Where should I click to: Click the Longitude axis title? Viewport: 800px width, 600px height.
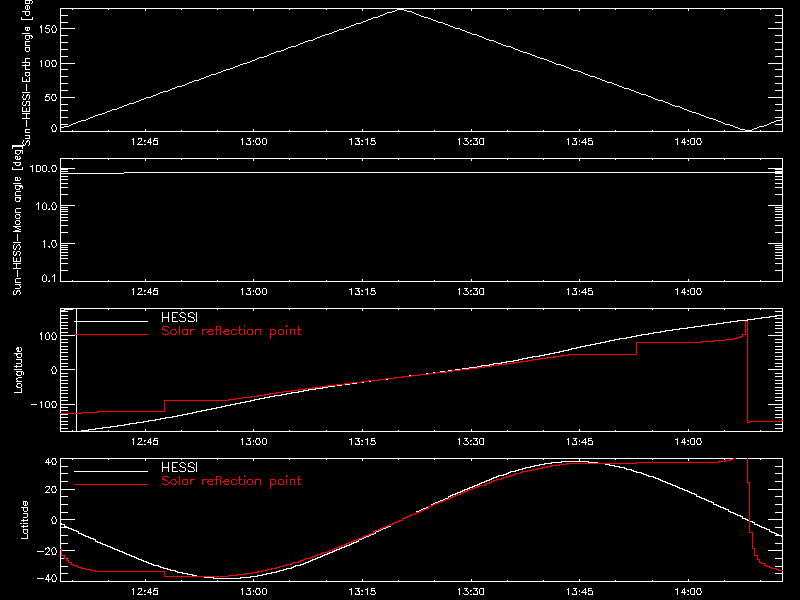point(18,370)
